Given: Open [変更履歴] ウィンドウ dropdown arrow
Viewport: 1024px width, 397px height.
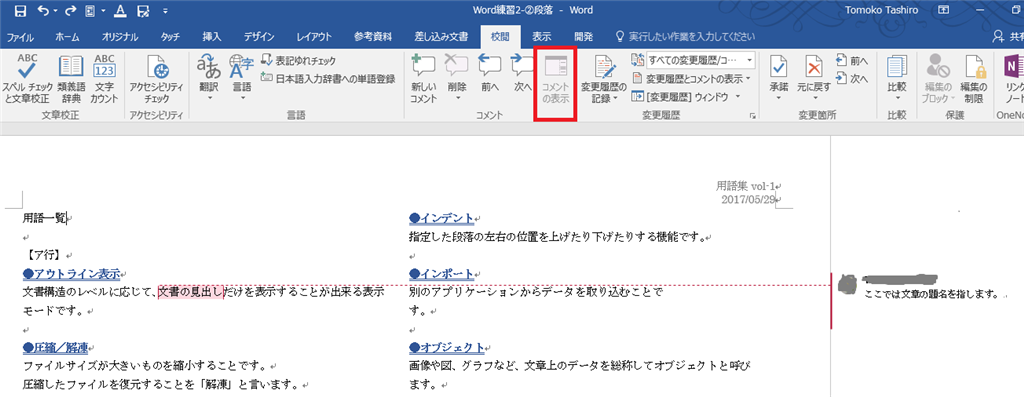Looking at the screenshot, I should pos(737,97).
